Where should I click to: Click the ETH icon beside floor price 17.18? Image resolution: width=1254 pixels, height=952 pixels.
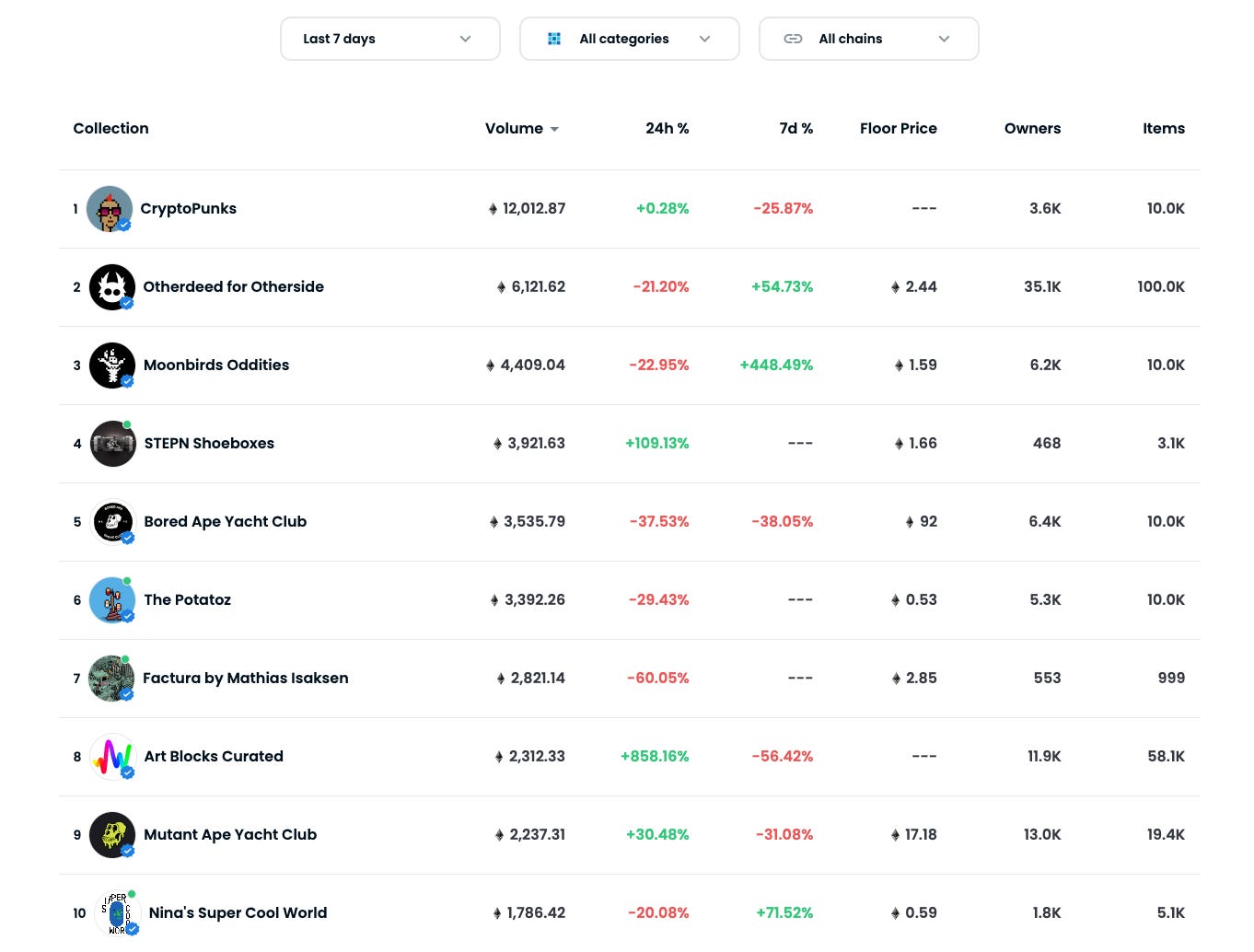pyautogui.click(x=896, y=835)
